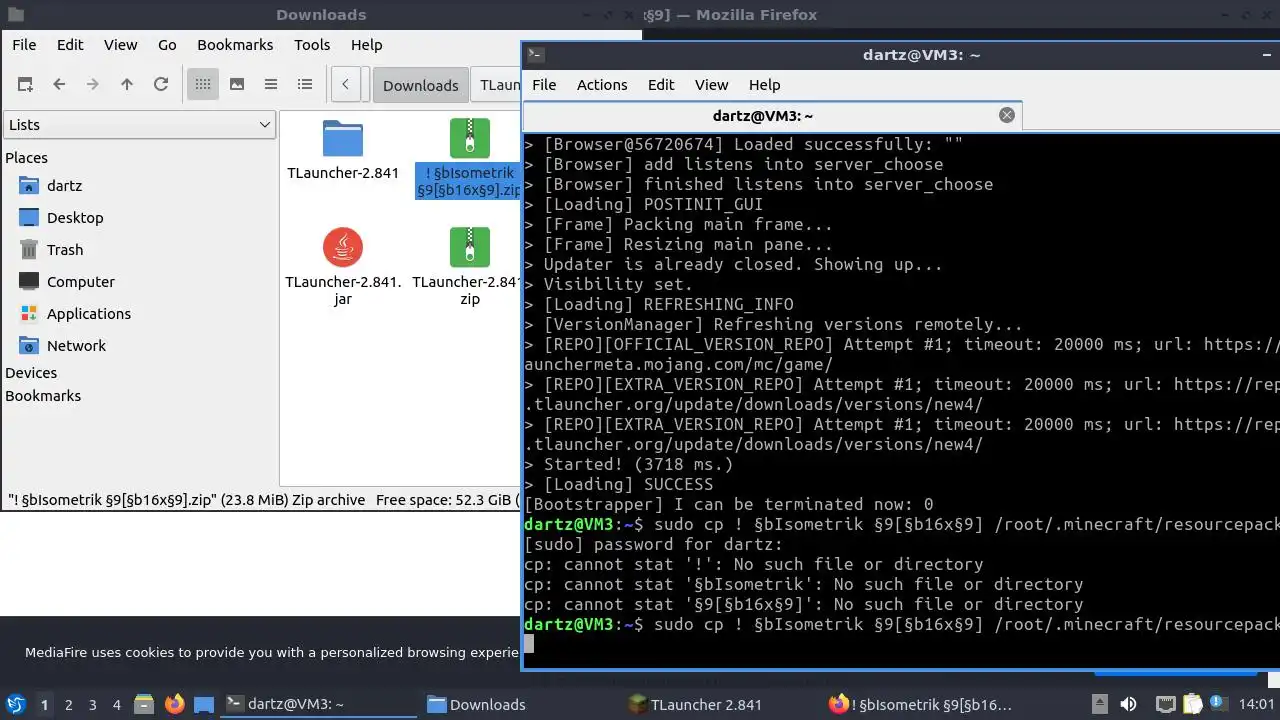1280x720 pixels.
Task: Open the Go menu in file manager
Action: pyautogui.click(x=167, y=45)
